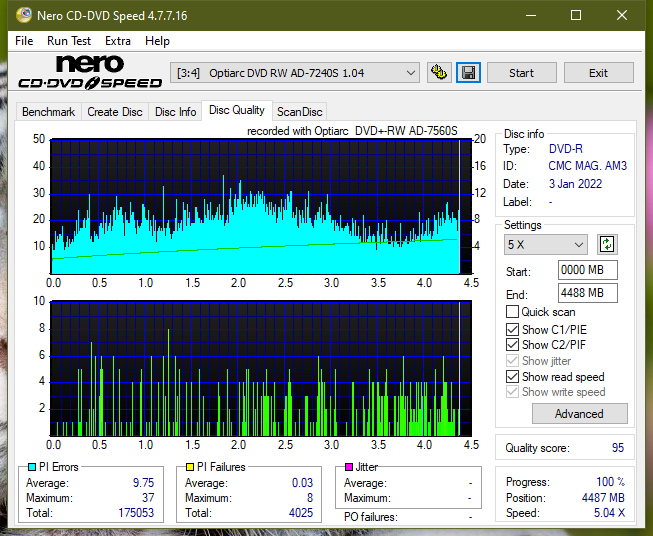Click the Nero app icon in title bar
This screenshot has width=653, height=536.
24,15
